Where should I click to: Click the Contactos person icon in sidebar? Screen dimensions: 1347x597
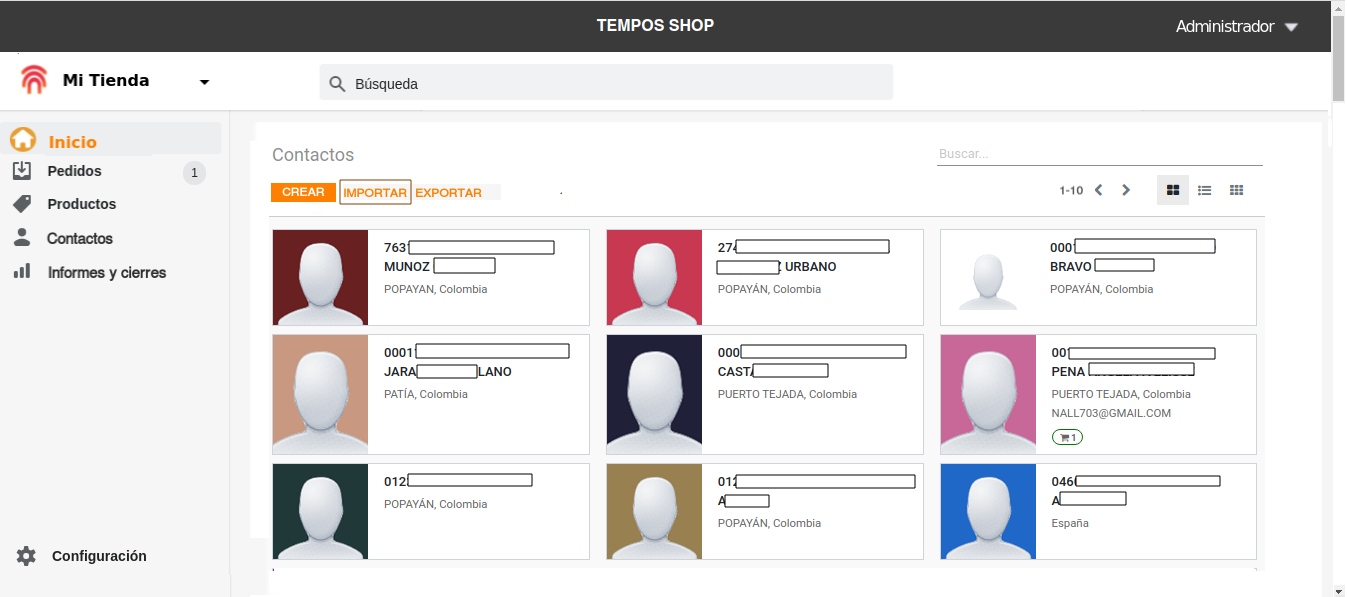tap(22, 238)
